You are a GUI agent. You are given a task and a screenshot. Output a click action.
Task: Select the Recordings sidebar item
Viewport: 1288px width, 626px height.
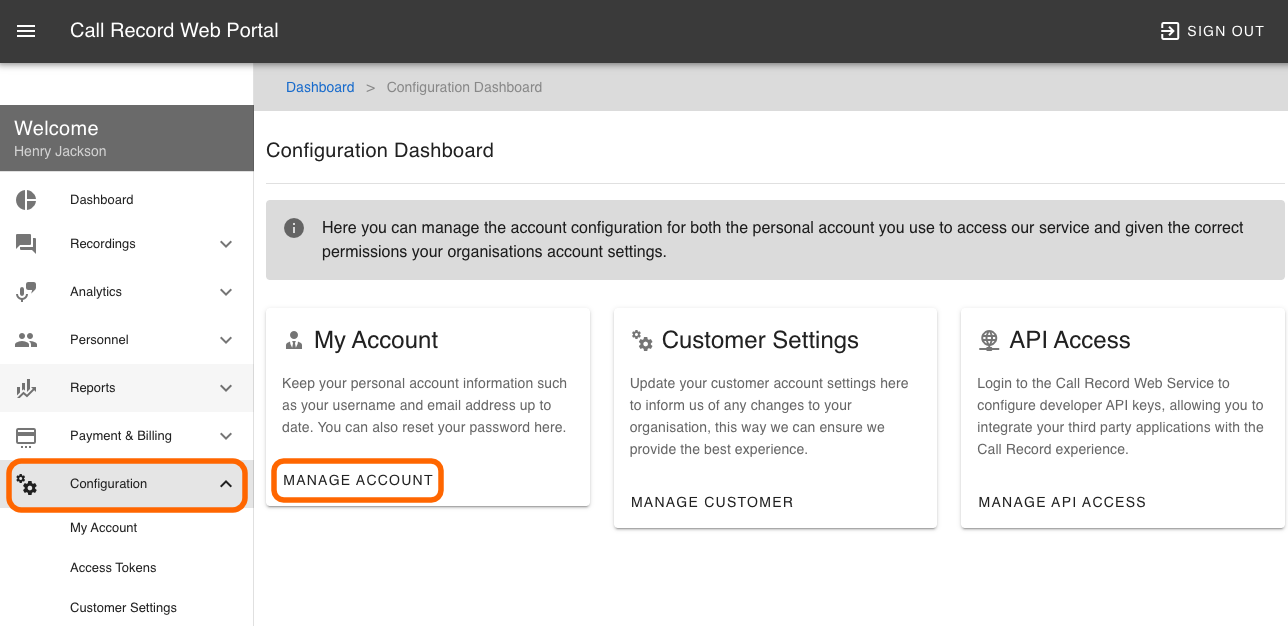click(x=127, y=244)
